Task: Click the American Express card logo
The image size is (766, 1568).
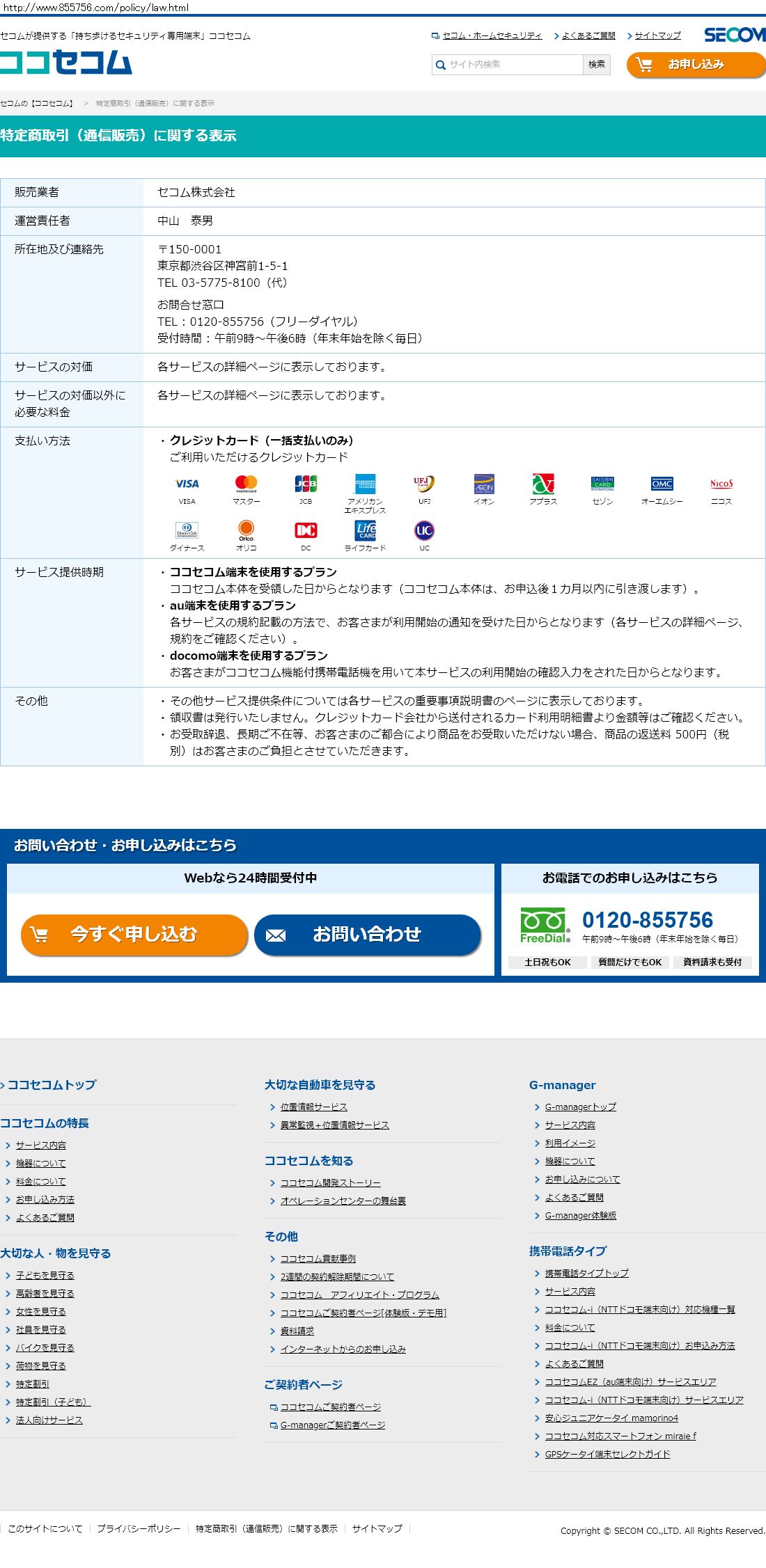Action: click(x=365, y=484)
